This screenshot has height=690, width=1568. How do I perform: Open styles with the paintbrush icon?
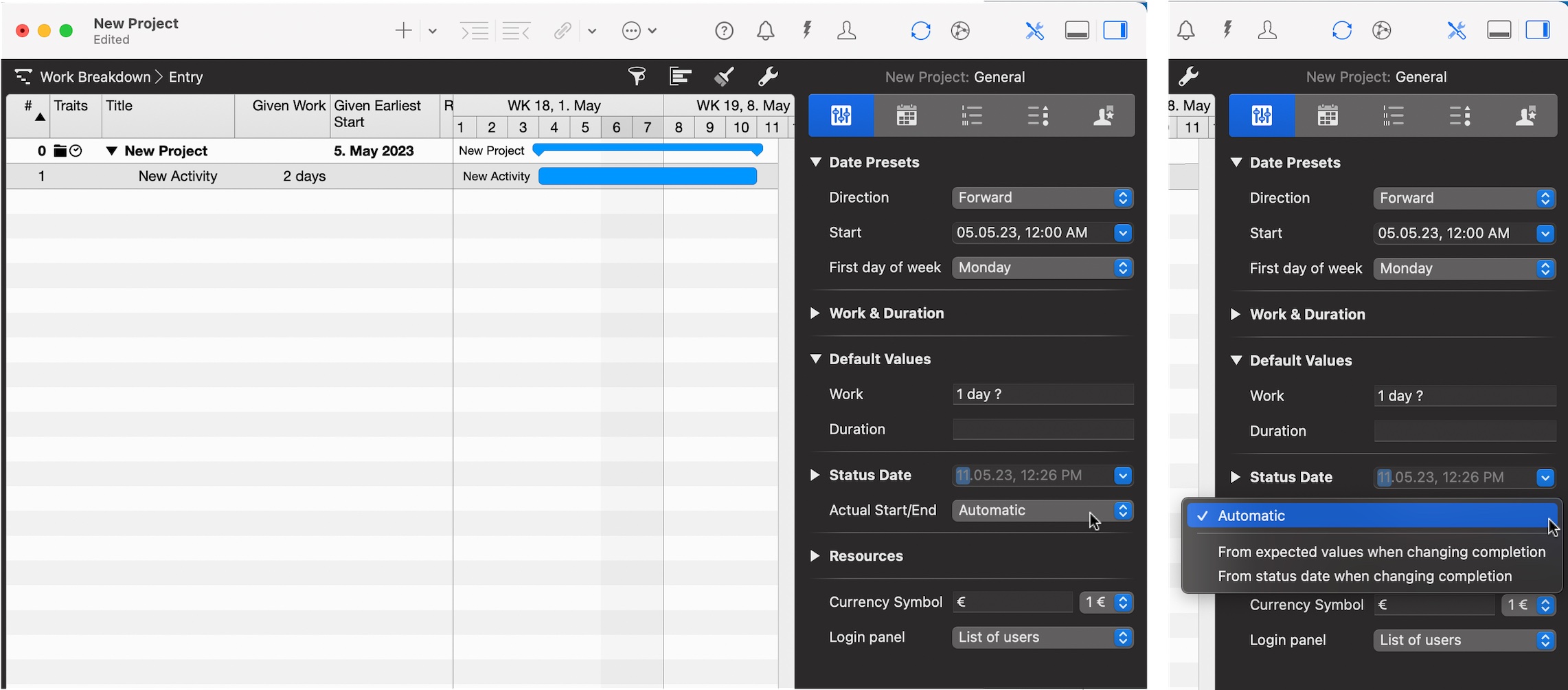723,76
